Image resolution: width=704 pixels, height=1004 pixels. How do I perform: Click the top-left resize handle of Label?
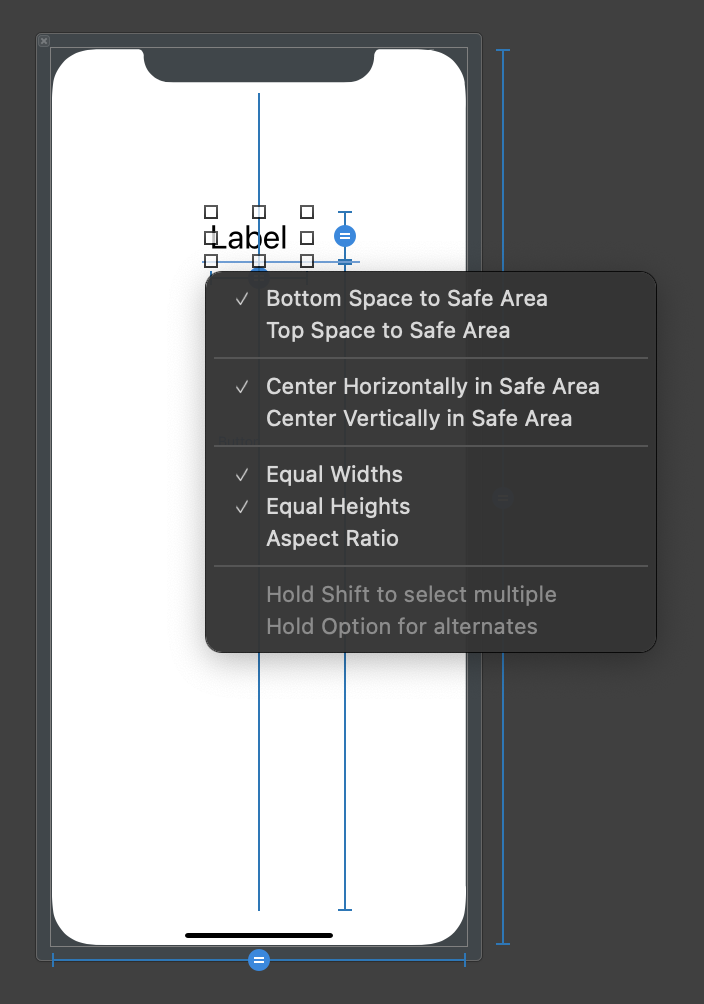[211, 212]
